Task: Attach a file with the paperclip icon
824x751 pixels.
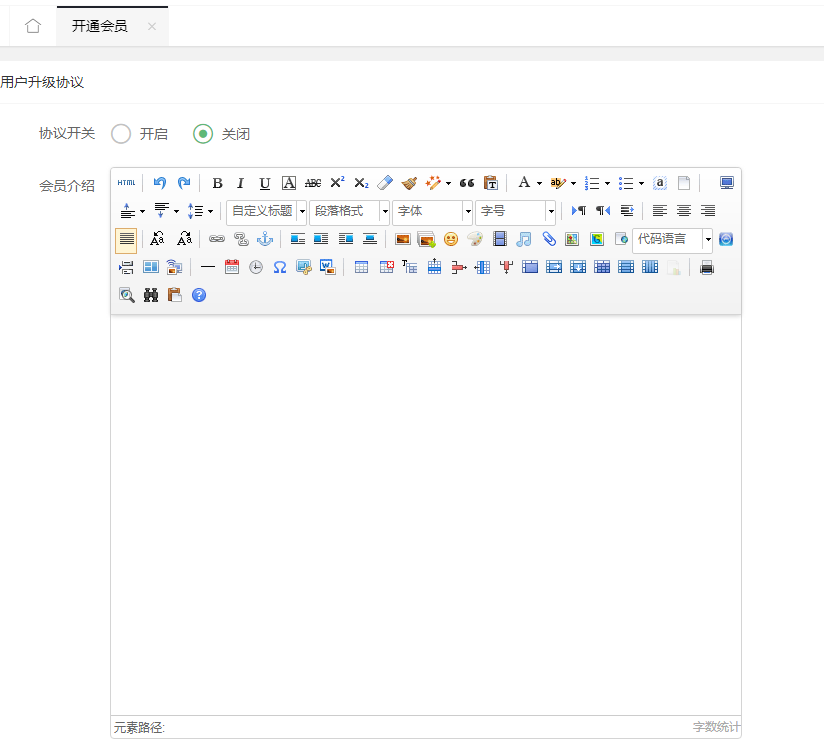Action: (549, 239)
